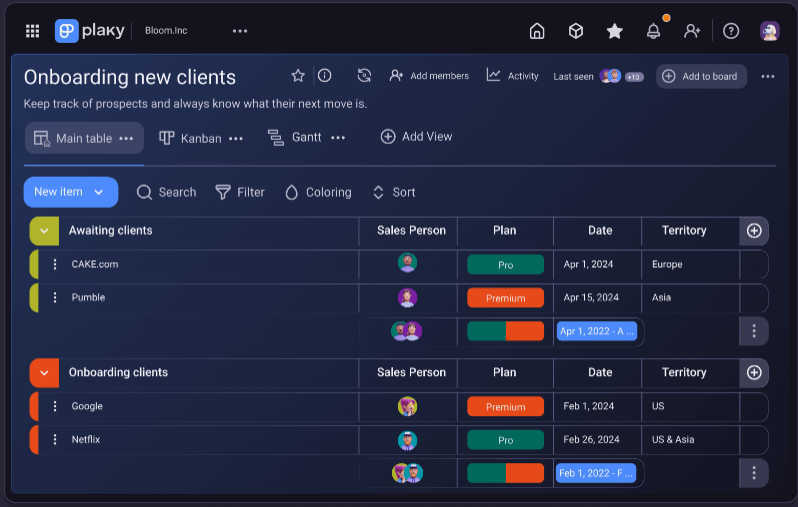Open the New item dropdown arrow

[99, 192]
